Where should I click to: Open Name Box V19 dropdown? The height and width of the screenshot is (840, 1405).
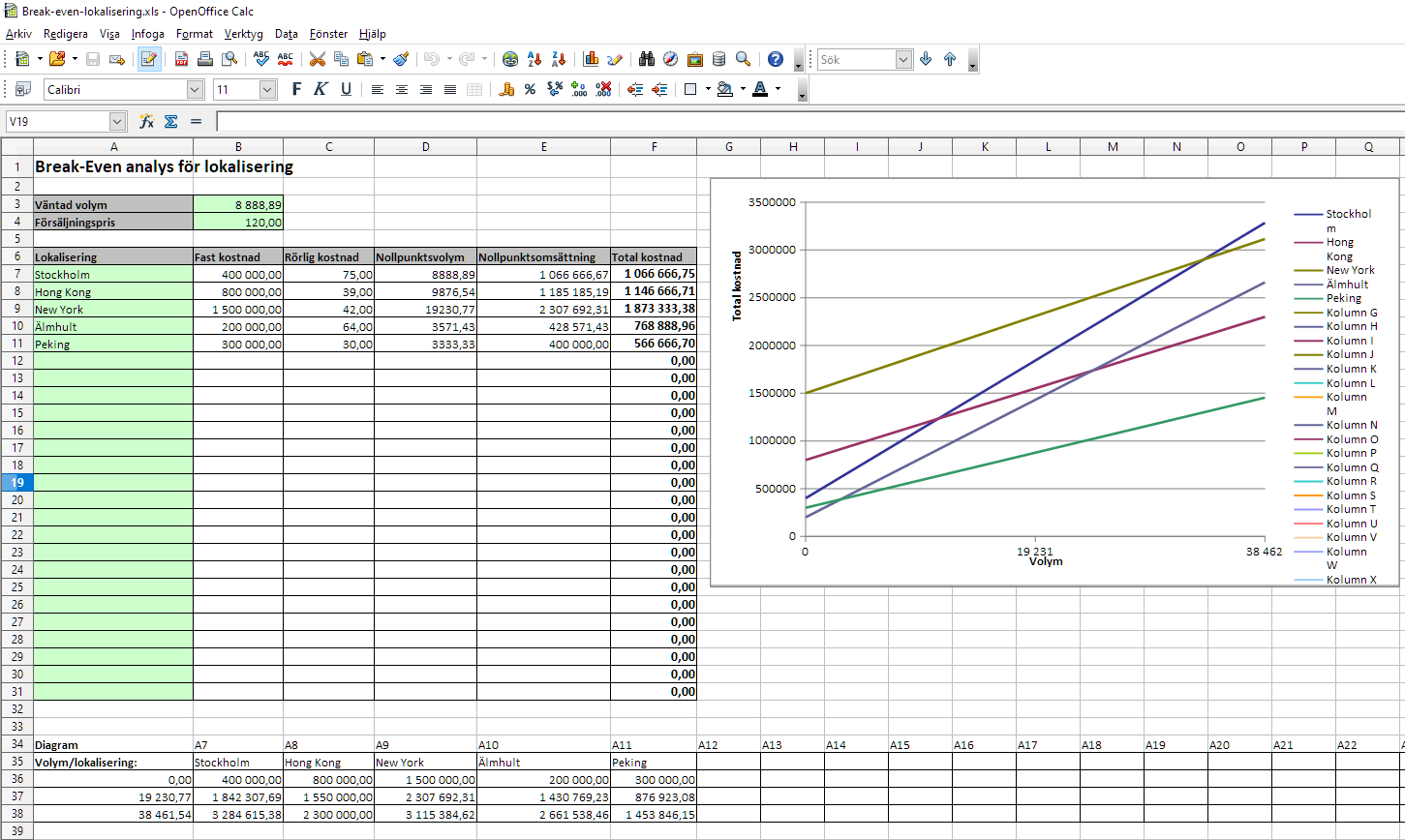coord(118,121)
